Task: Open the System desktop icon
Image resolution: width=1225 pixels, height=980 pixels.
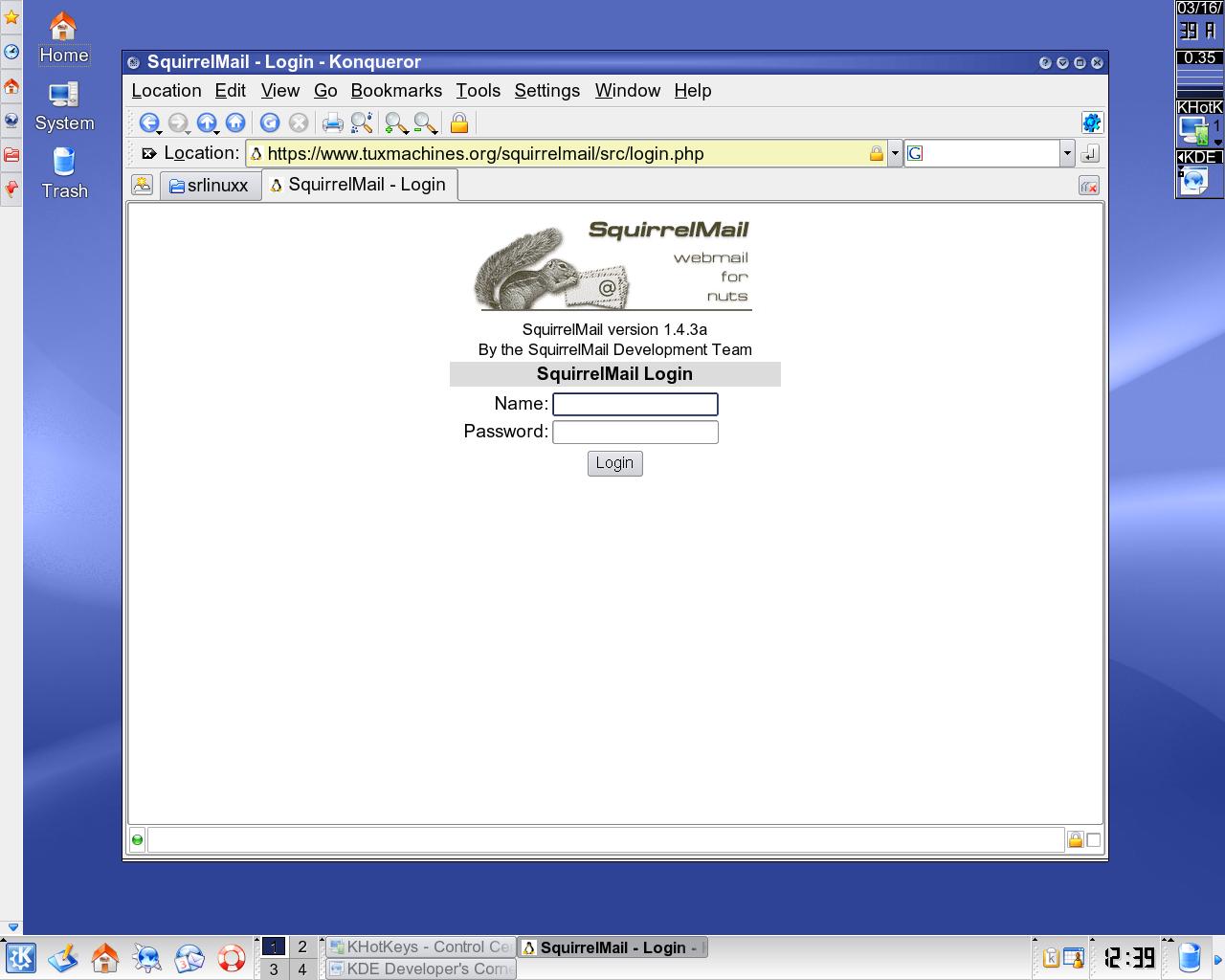Action: 64,105
